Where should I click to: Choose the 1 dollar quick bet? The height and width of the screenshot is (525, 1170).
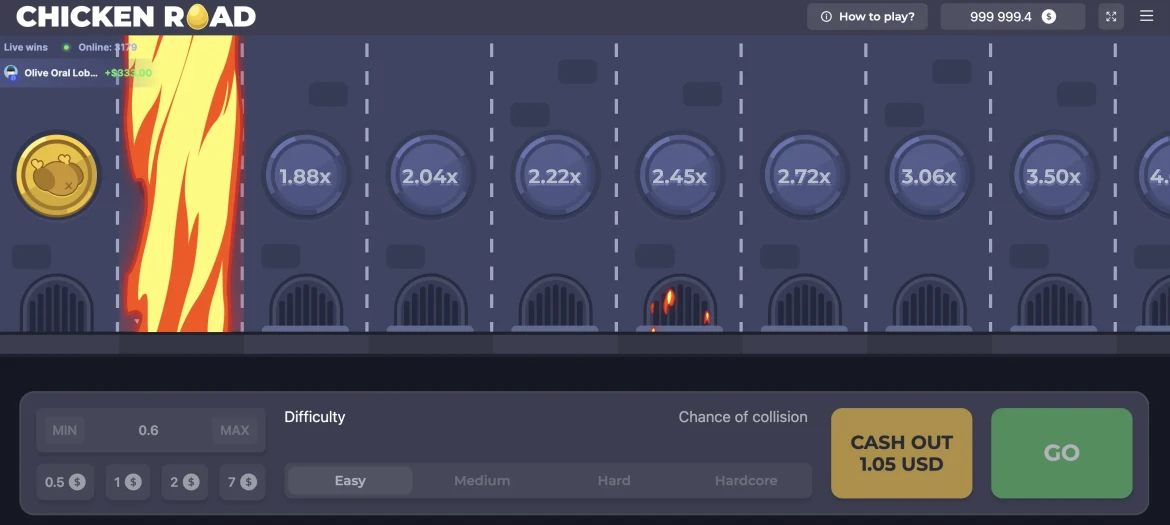128,482
